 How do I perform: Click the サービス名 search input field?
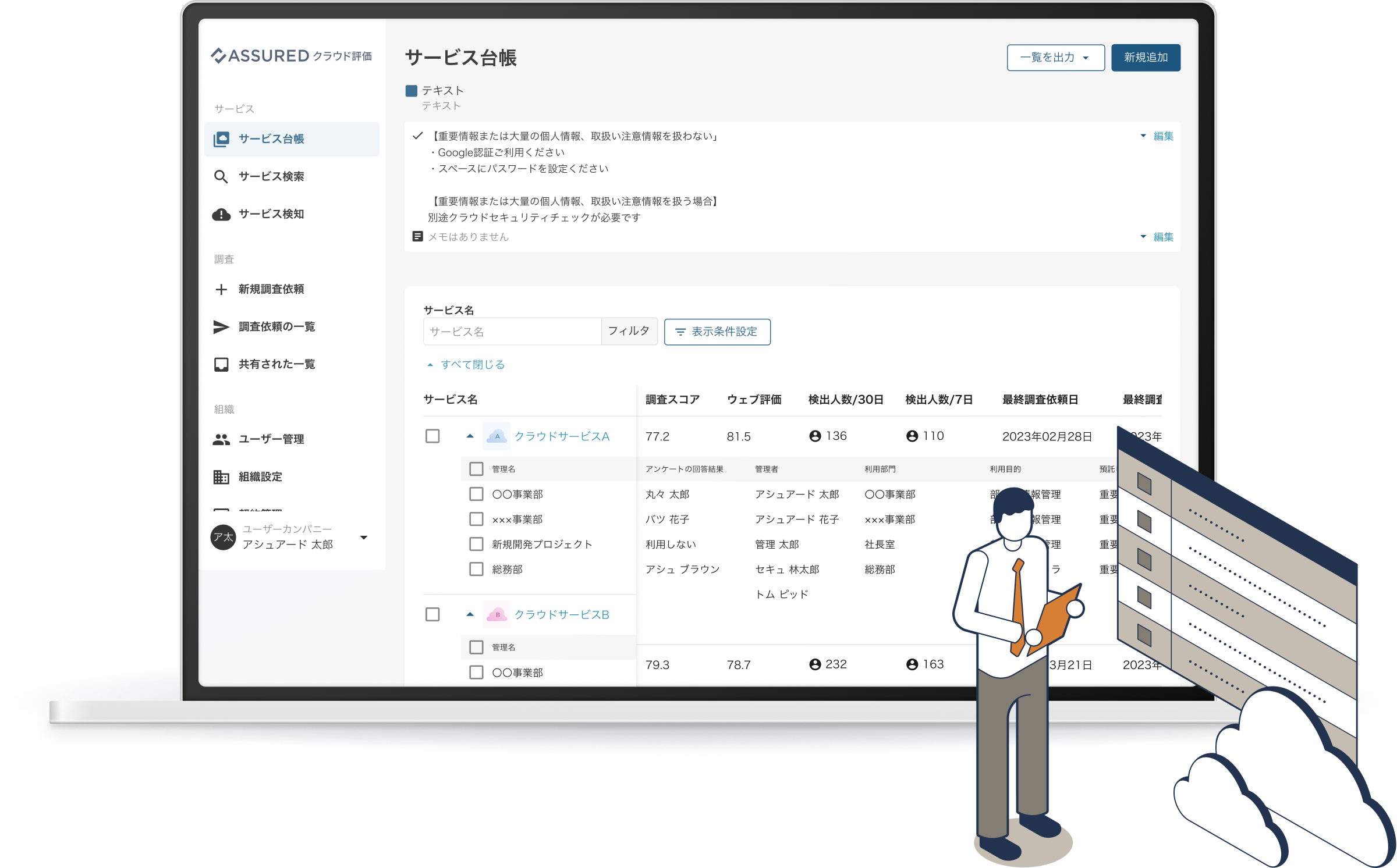(x=512, y=332)
